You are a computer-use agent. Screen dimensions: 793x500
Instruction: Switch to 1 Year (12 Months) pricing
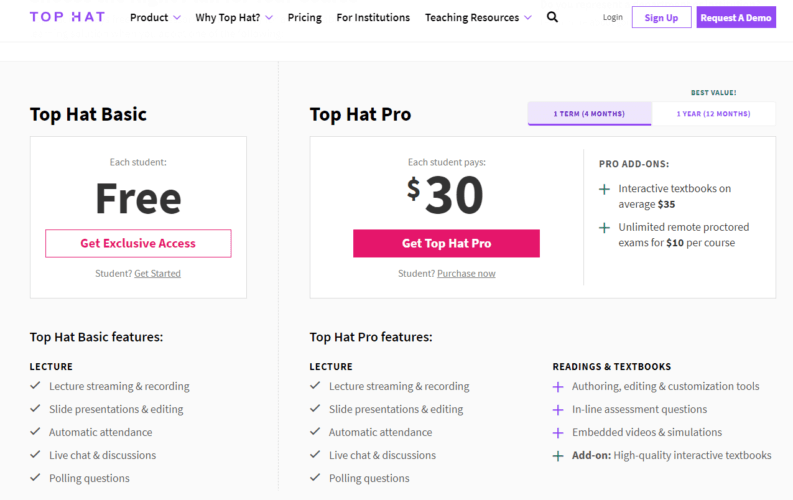[713, 114]
